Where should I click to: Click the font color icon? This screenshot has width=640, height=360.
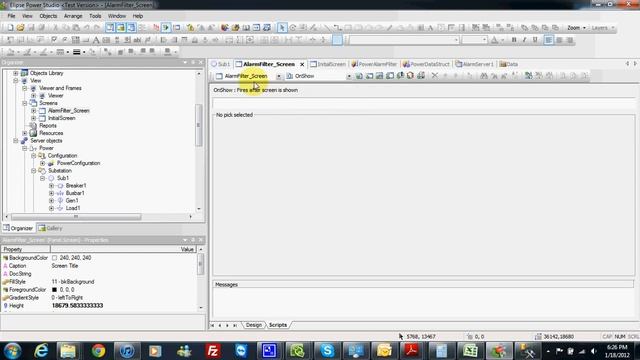[494, 40]
